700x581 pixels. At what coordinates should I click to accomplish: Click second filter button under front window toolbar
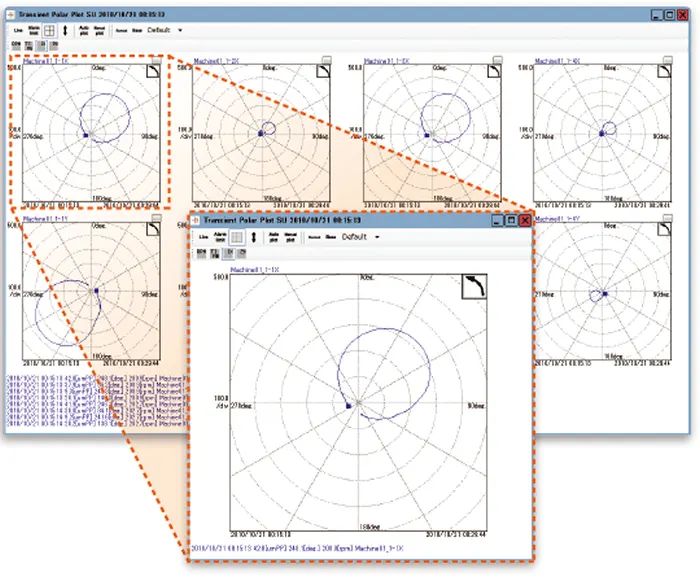point(215,253)
